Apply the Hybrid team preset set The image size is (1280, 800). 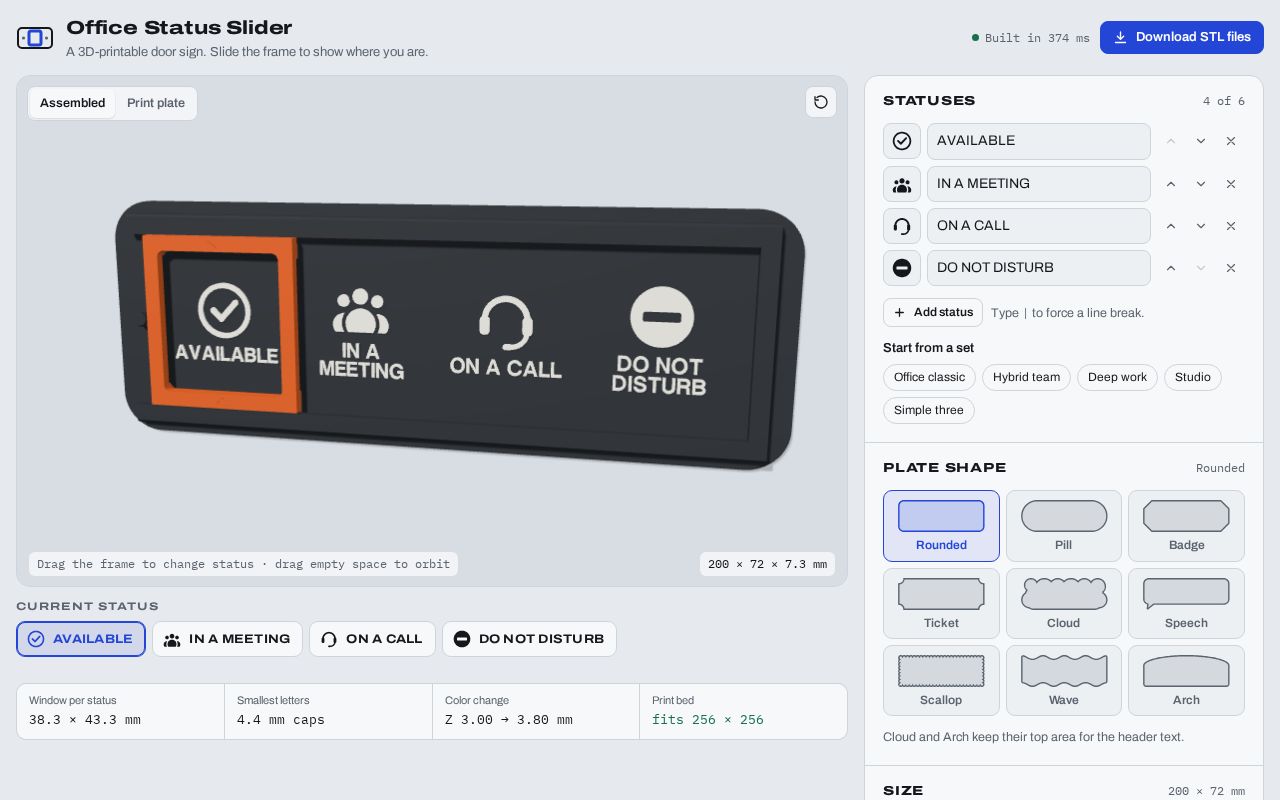1026,377
